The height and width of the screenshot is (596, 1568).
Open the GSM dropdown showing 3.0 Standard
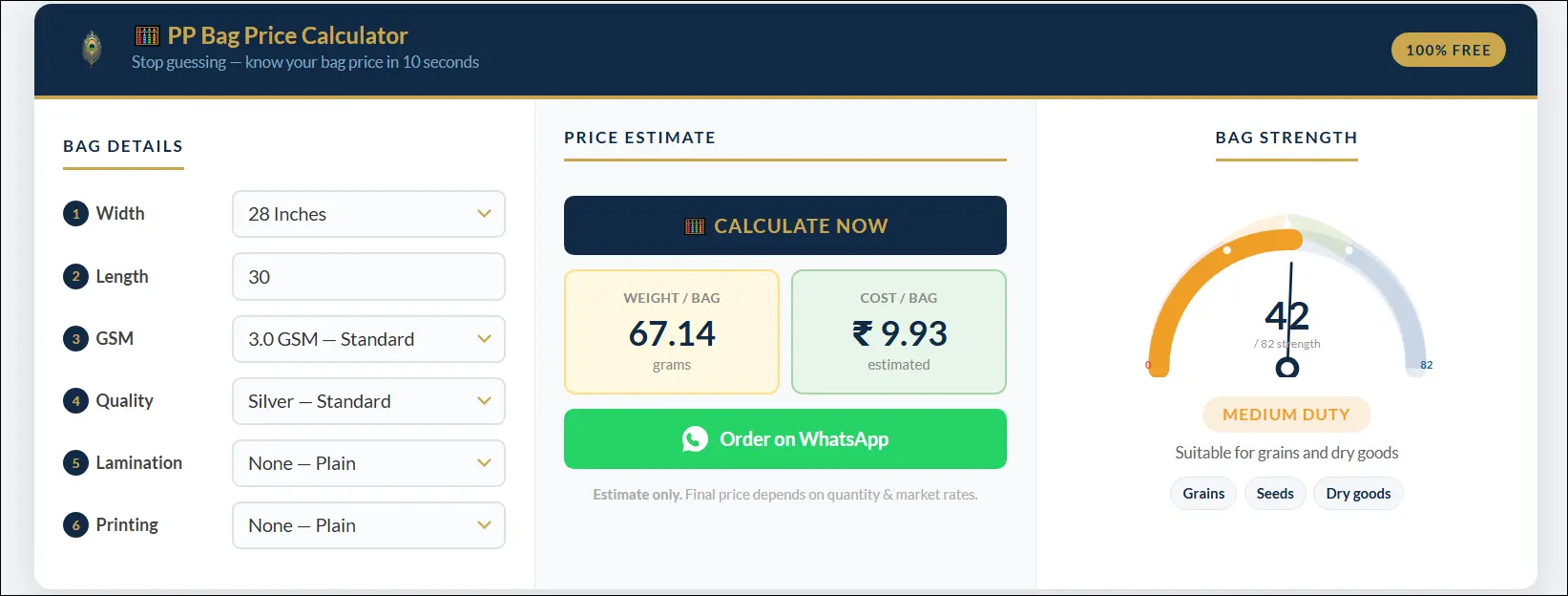tap(368, 339)
